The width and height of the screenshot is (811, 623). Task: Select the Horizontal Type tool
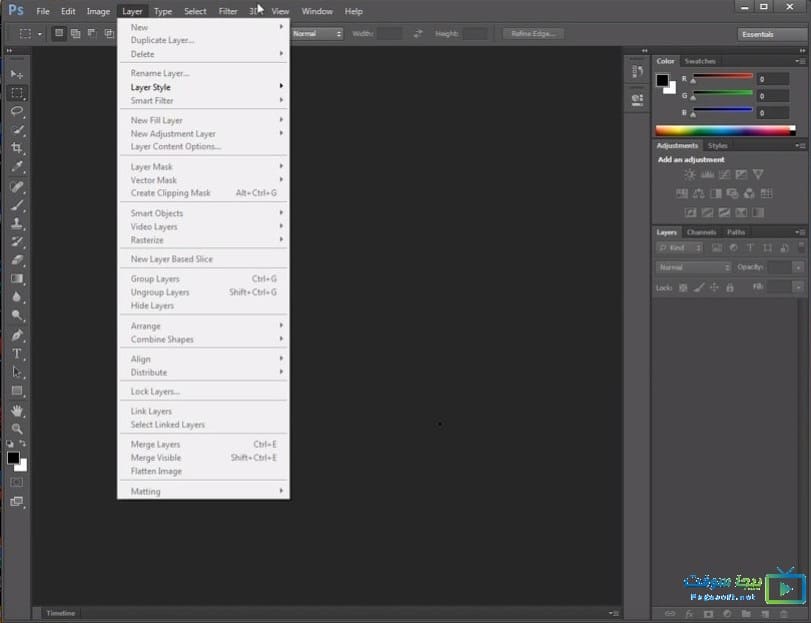tap(17, 354)
